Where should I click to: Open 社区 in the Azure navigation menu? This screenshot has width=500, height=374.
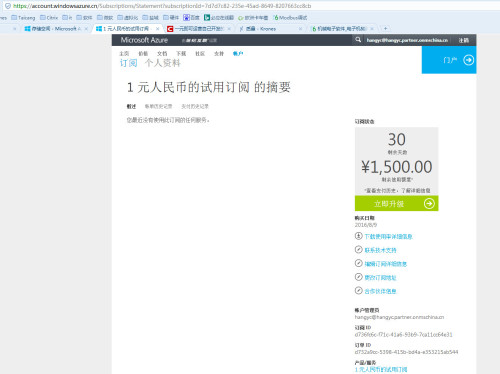coord(200,54)
